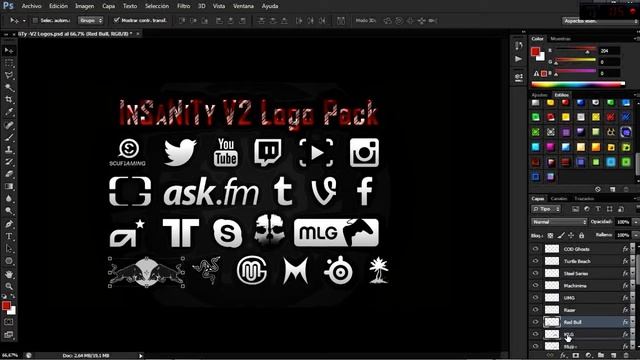Click the color spectrum ramp bar

click(x=578, y=84)
